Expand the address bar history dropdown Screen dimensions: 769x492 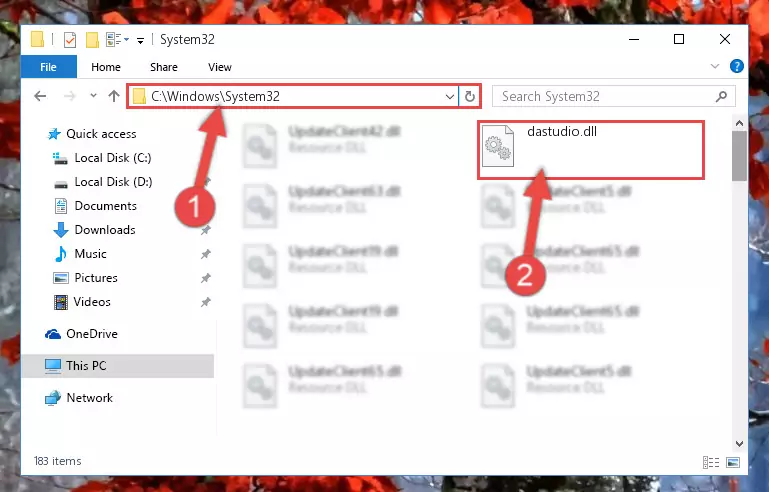click(449, 97)
